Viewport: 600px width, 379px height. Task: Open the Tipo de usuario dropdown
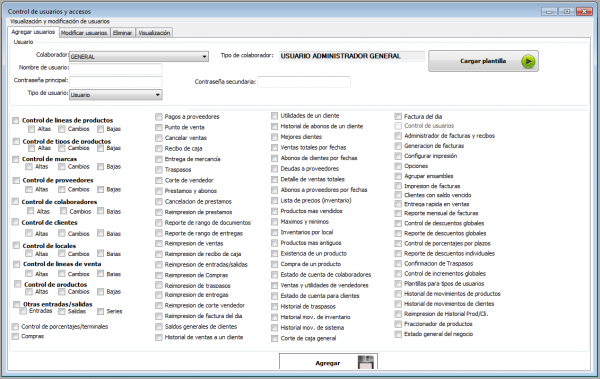pyautogui.click(x=116, y=95)
